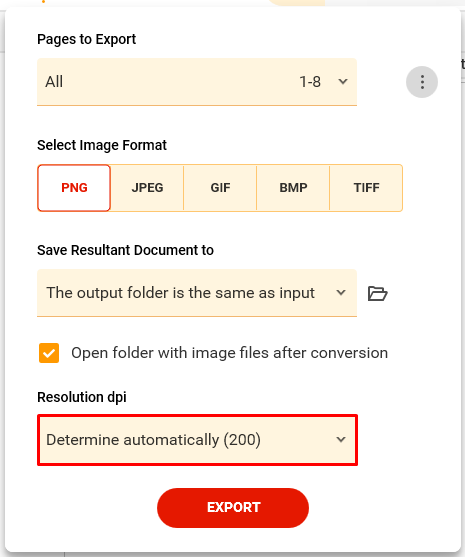Image resolution: width=465 pixels, height=557 pixels.
Task: Click the All pages text in field
Action: click(x=54, y=82)
